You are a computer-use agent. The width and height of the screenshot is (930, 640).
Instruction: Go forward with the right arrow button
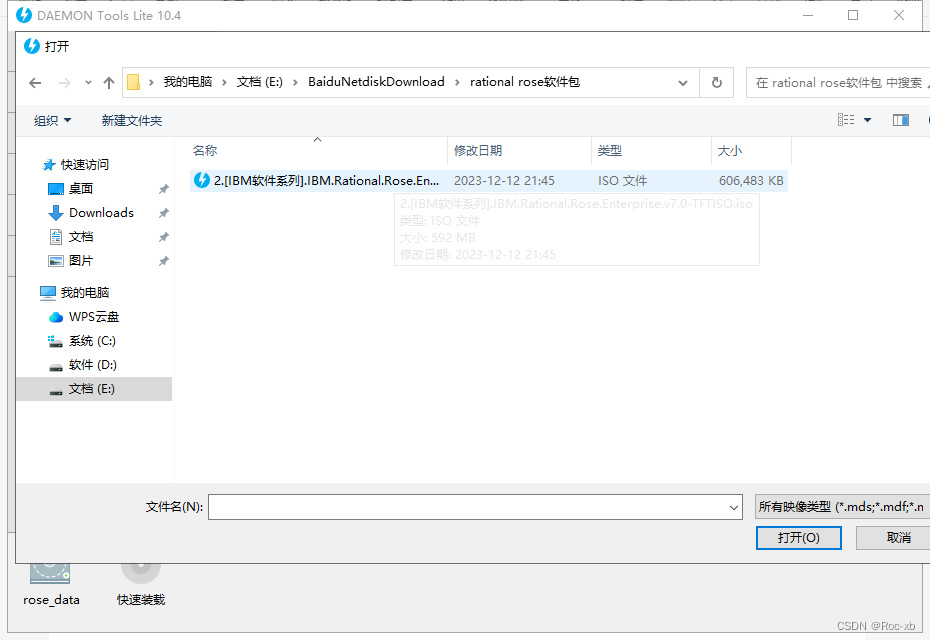tap(64, 83)
